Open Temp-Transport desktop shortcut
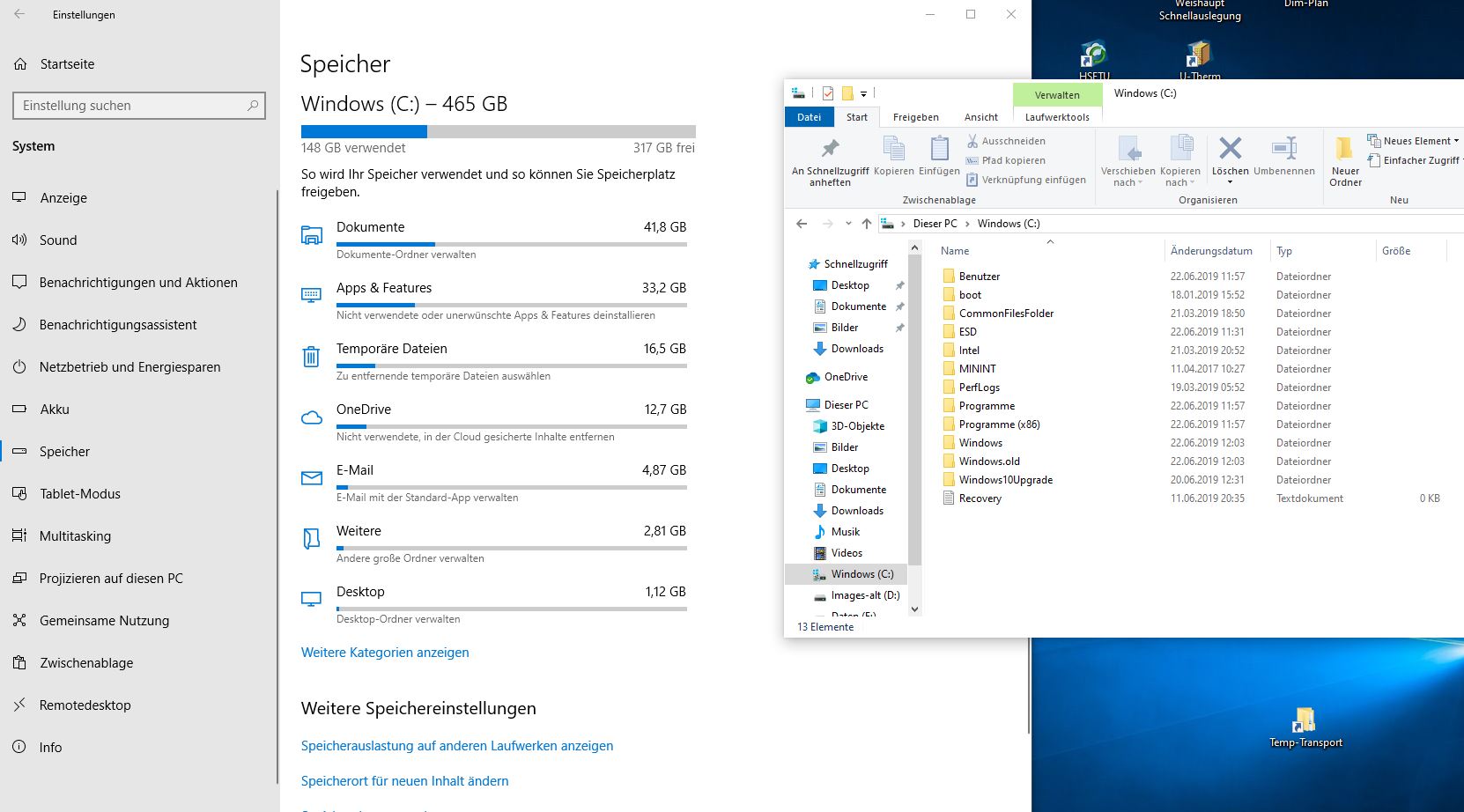The image size is (1464, 812). pyautogui.click(x=1305, y=727)
